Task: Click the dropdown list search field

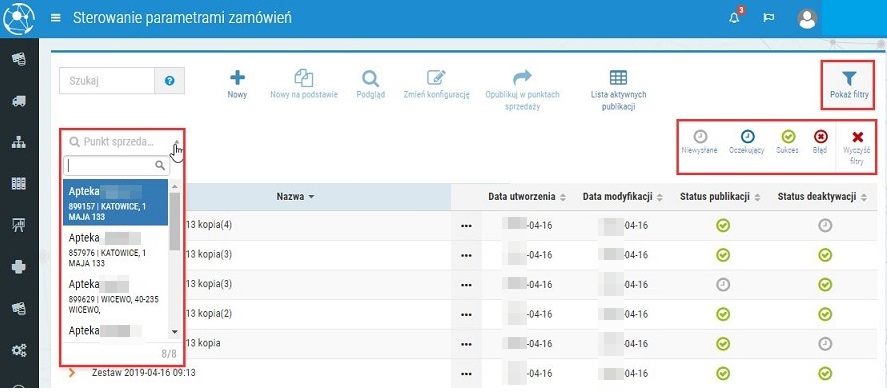Action: [x=117, y=166]
